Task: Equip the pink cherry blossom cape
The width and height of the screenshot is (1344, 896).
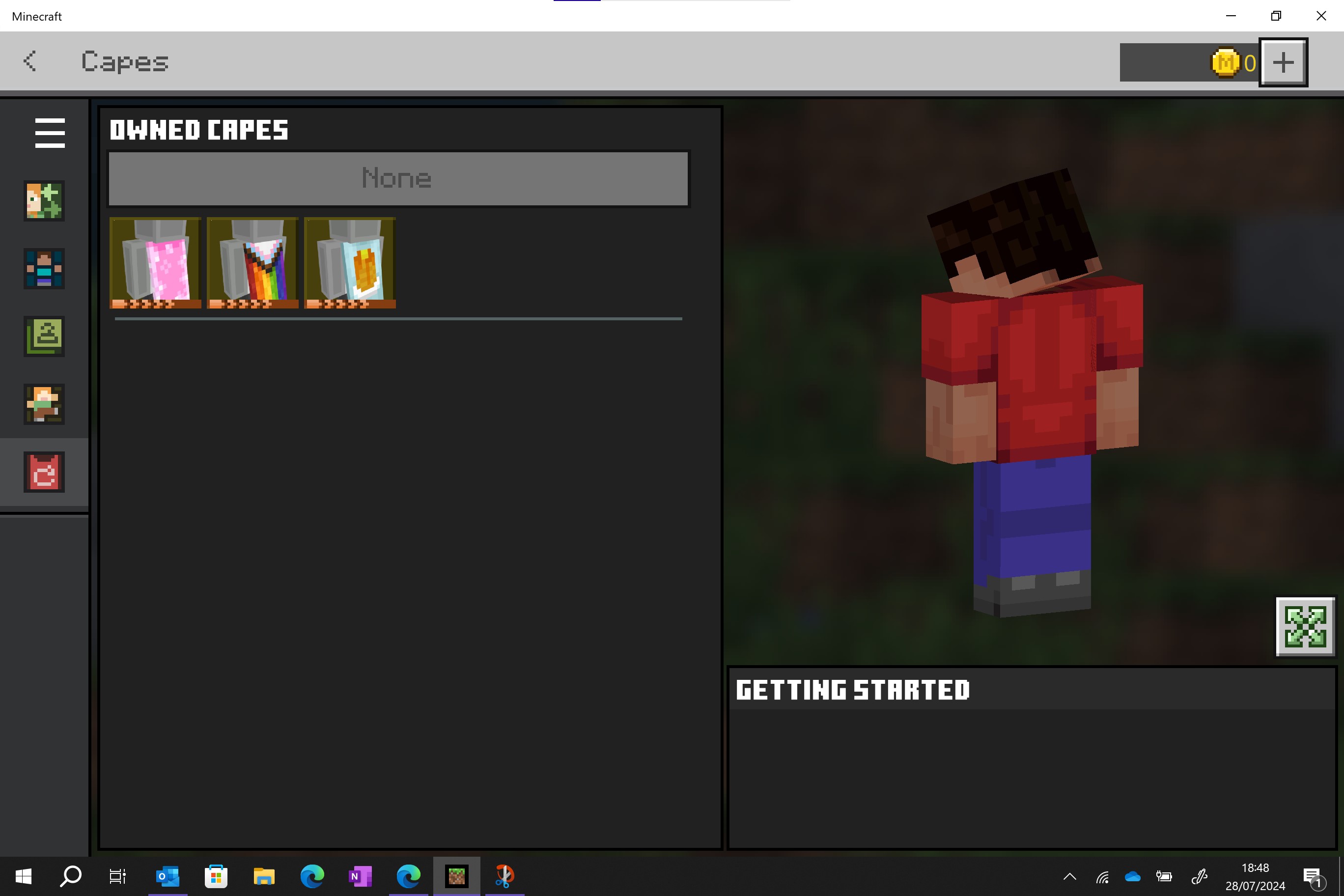Action: coord(155,263)
